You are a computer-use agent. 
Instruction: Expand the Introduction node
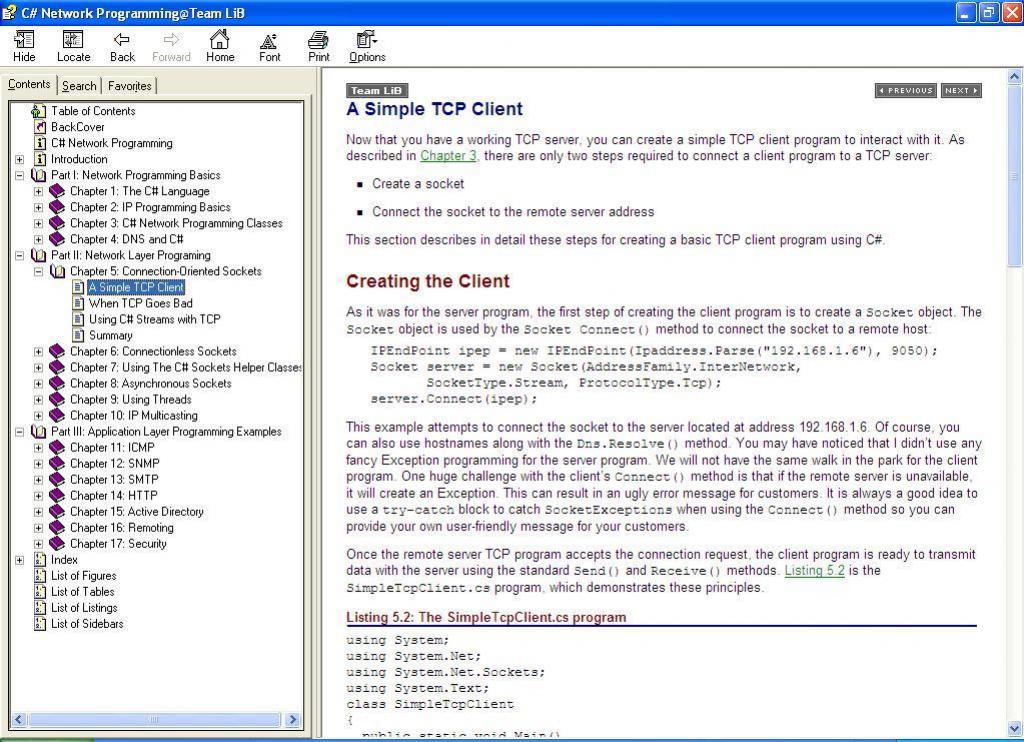[x=20, y=159]
